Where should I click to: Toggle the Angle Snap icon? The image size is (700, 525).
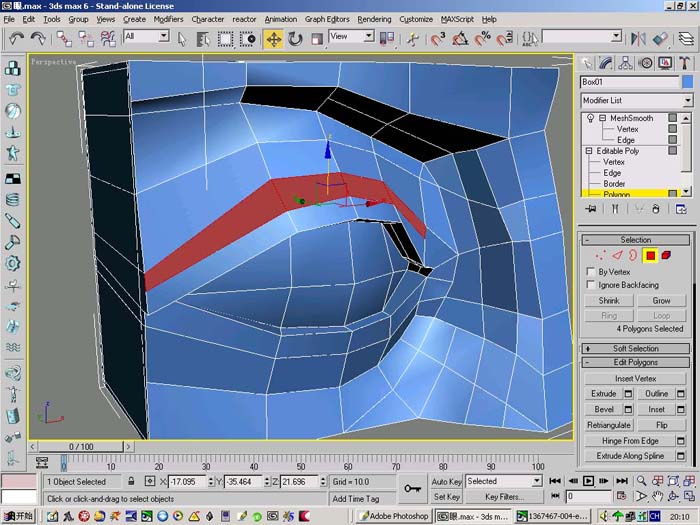(x=460, y=39)
